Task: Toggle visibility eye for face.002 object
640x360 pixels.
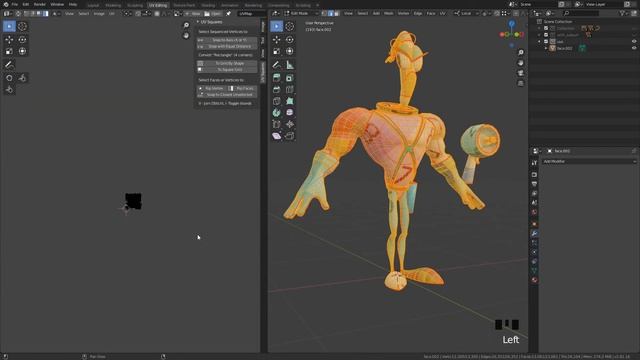Action: (634, 48)
